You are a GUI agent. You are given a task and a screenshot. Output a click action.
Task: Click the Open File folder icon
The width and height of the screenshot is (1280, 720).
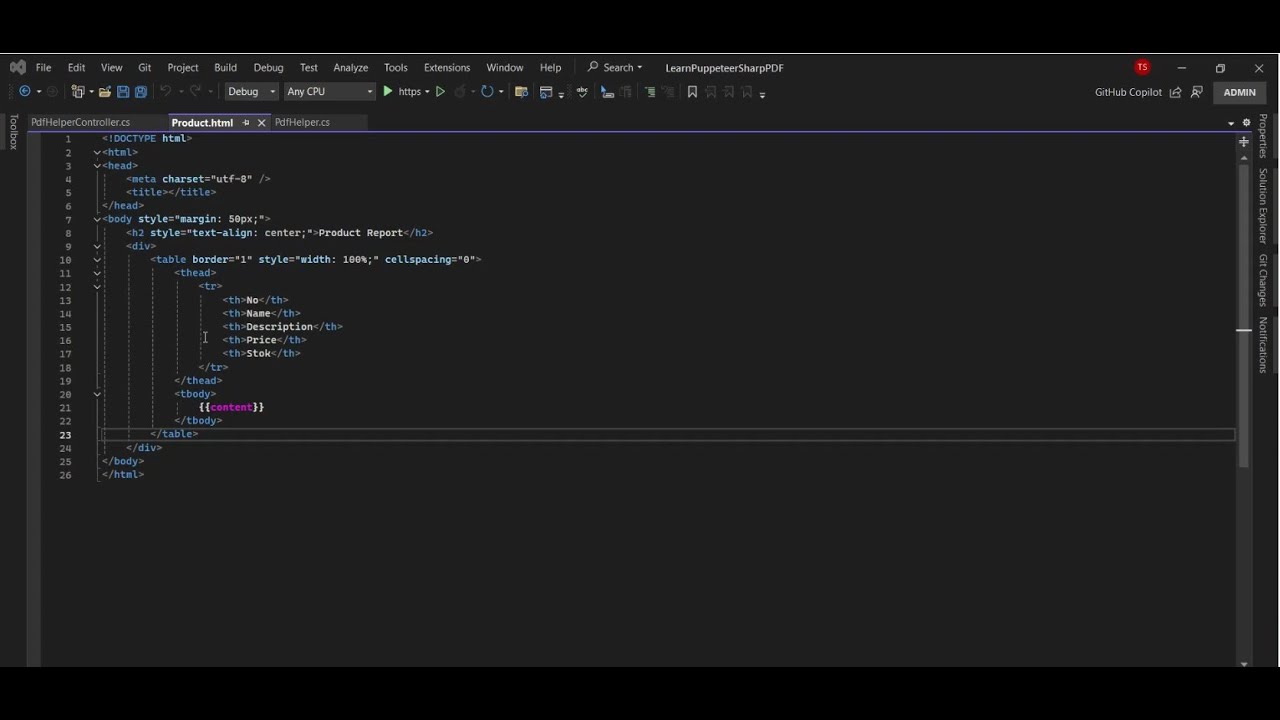pyautogui.click(x=104, y=92)
